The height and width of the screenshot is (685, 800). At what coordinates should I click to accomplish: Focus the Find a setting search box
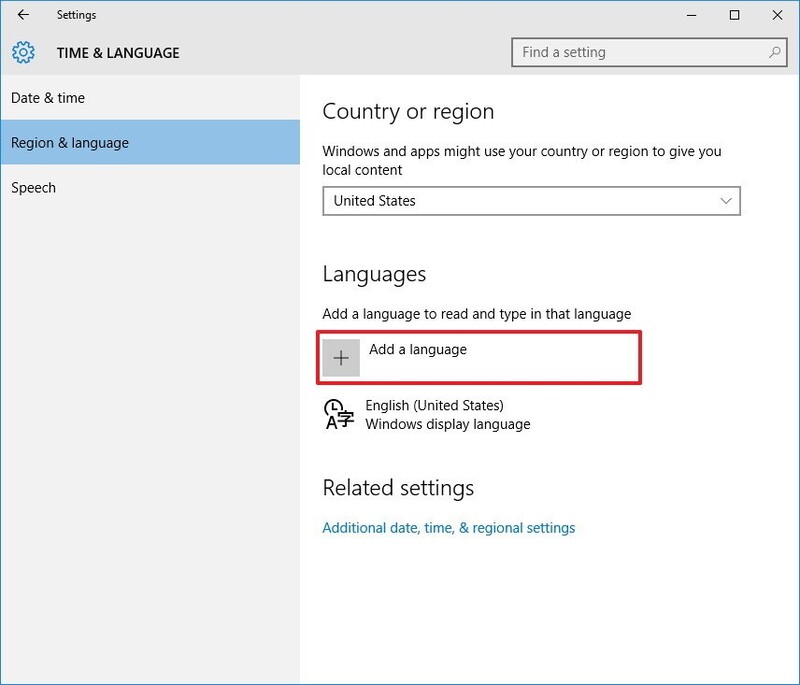649,52
